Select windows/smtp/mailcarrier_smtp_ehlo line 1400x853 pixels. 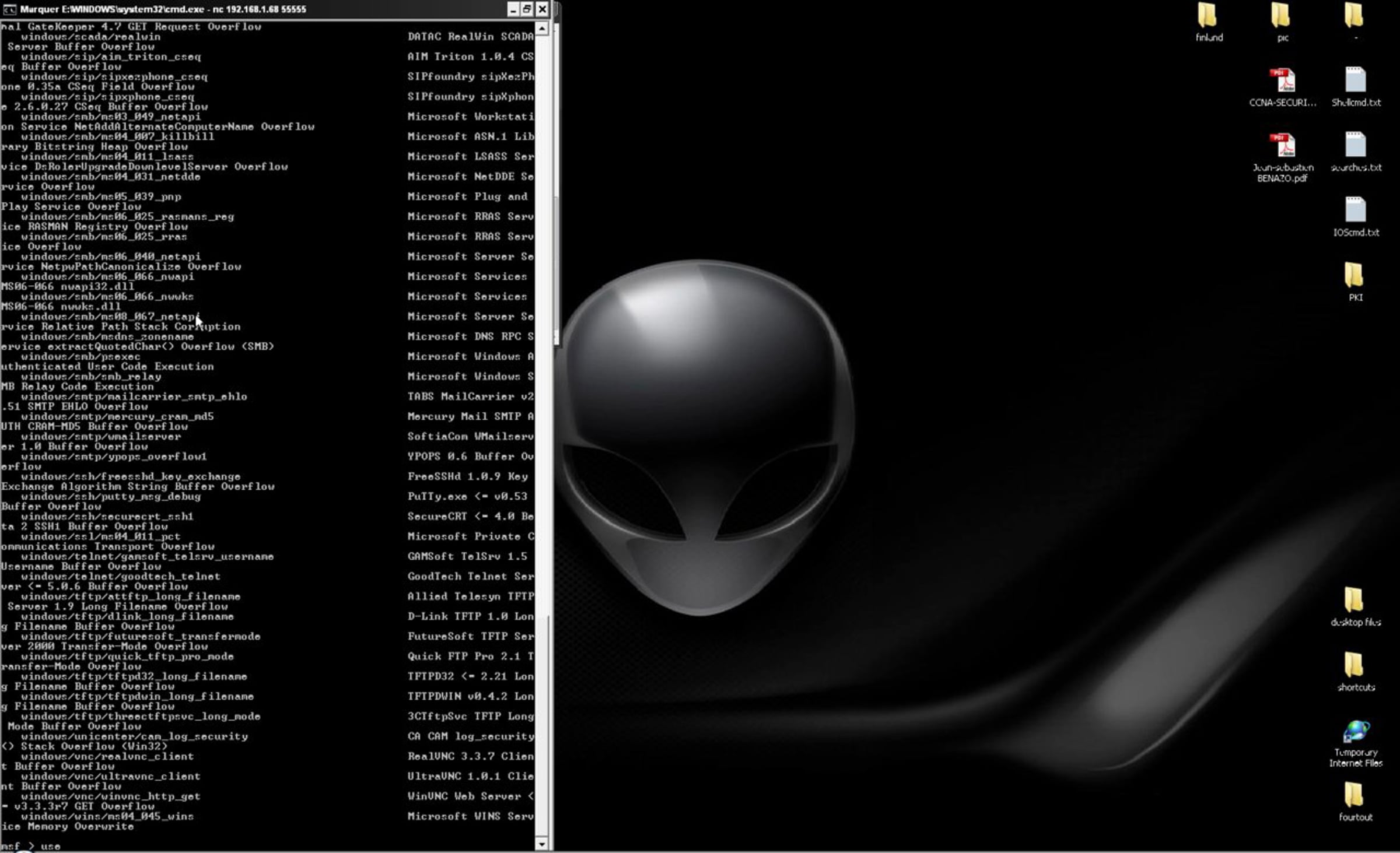[134, 397]
